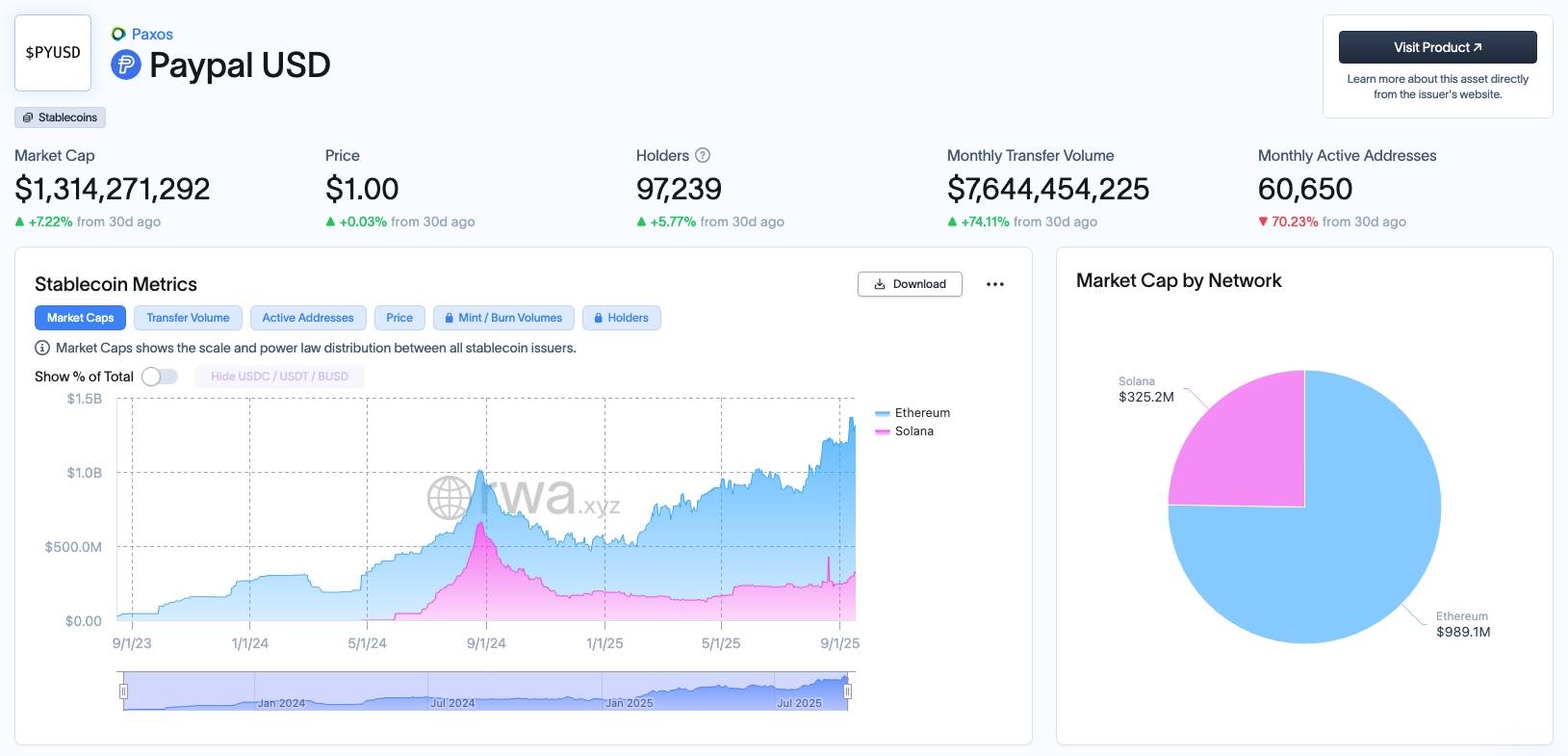Toggle Show % of Total switch
This screenshot has width=1568, height=756.
(160, 377)
